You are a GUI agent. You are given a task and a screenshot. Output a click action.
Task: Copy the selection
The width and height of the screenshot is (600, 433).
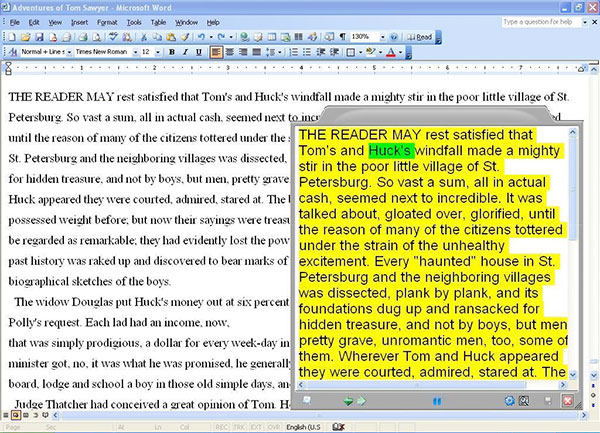tap(157, 37)
